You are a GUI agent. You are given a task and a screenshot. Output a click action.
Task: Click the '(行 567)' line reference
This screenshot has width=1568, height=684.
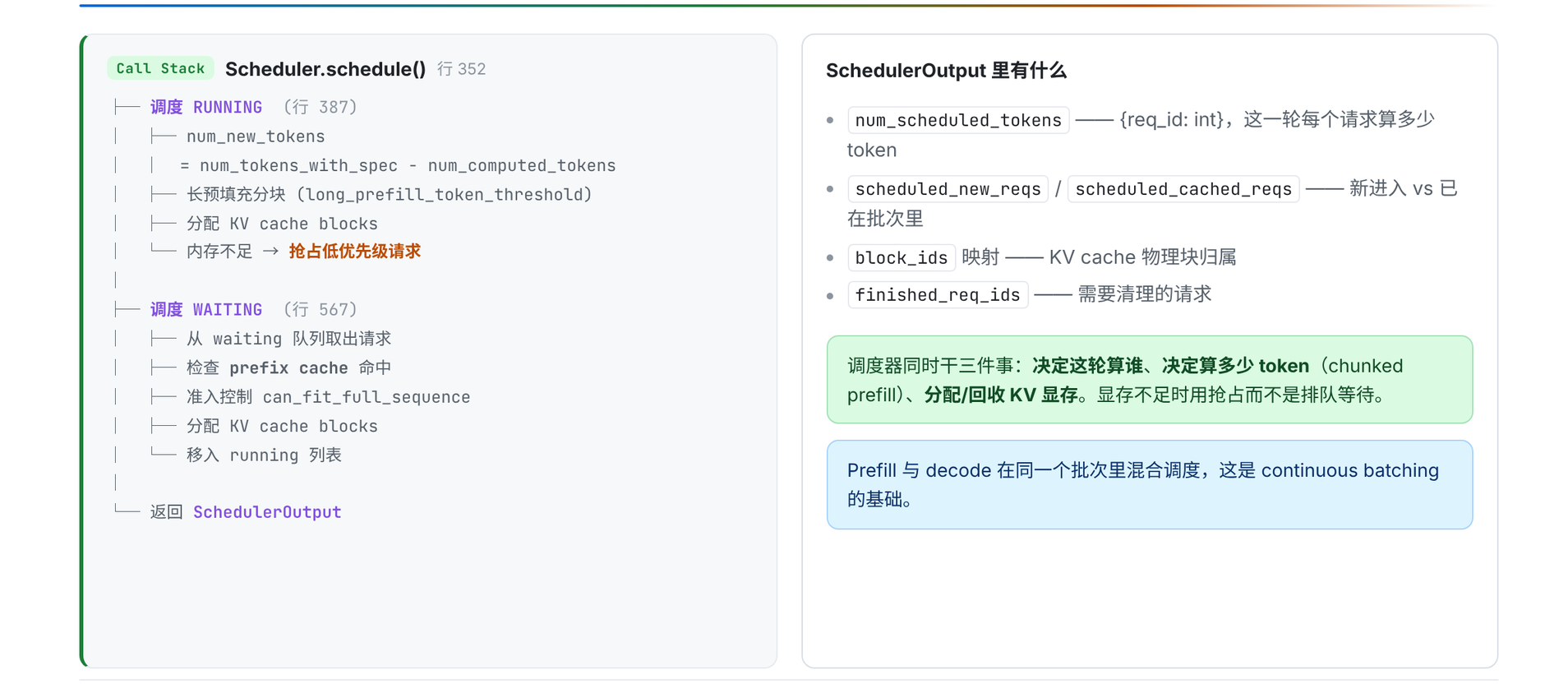pos(321,309)
